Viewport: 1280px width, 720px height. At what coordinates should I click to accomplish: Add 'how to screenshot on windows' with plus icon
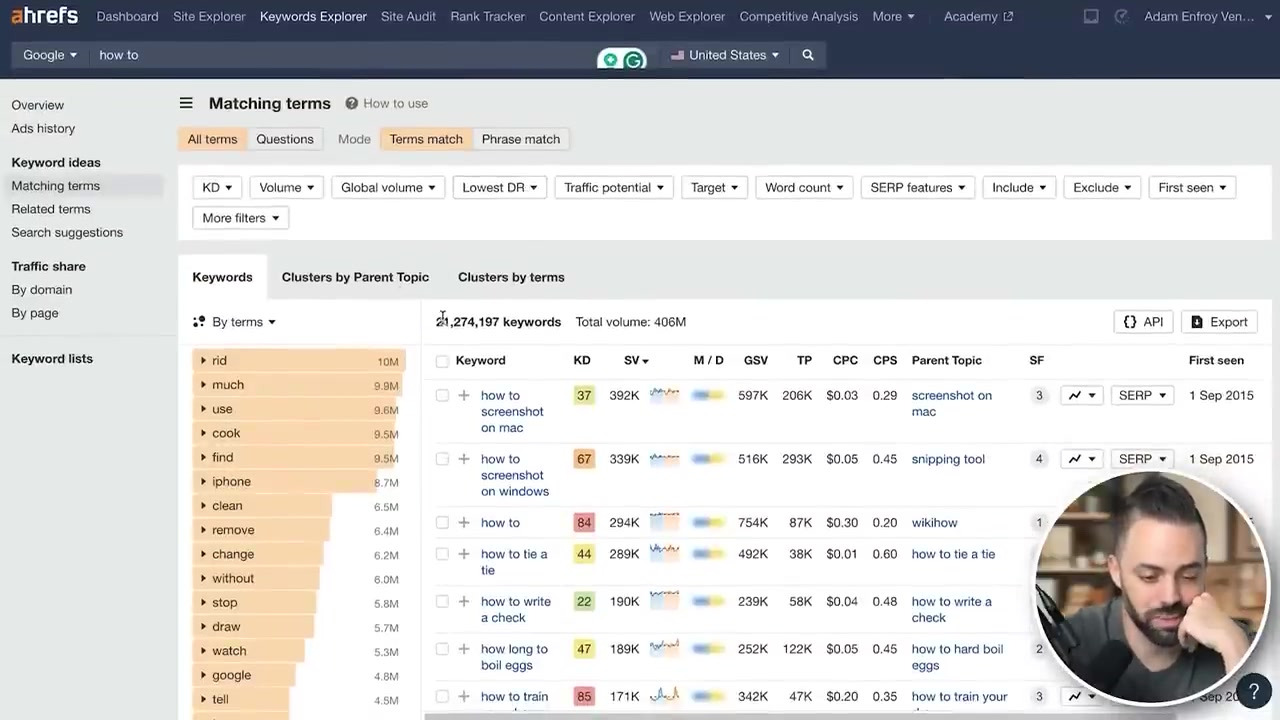point(464,459)
